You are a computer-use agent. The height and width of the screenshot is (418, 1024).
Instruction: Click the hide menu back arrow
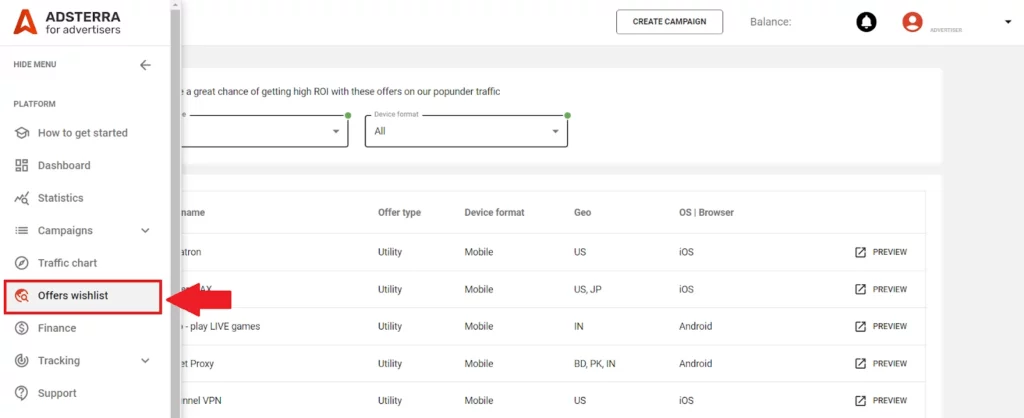coord(145,65)
